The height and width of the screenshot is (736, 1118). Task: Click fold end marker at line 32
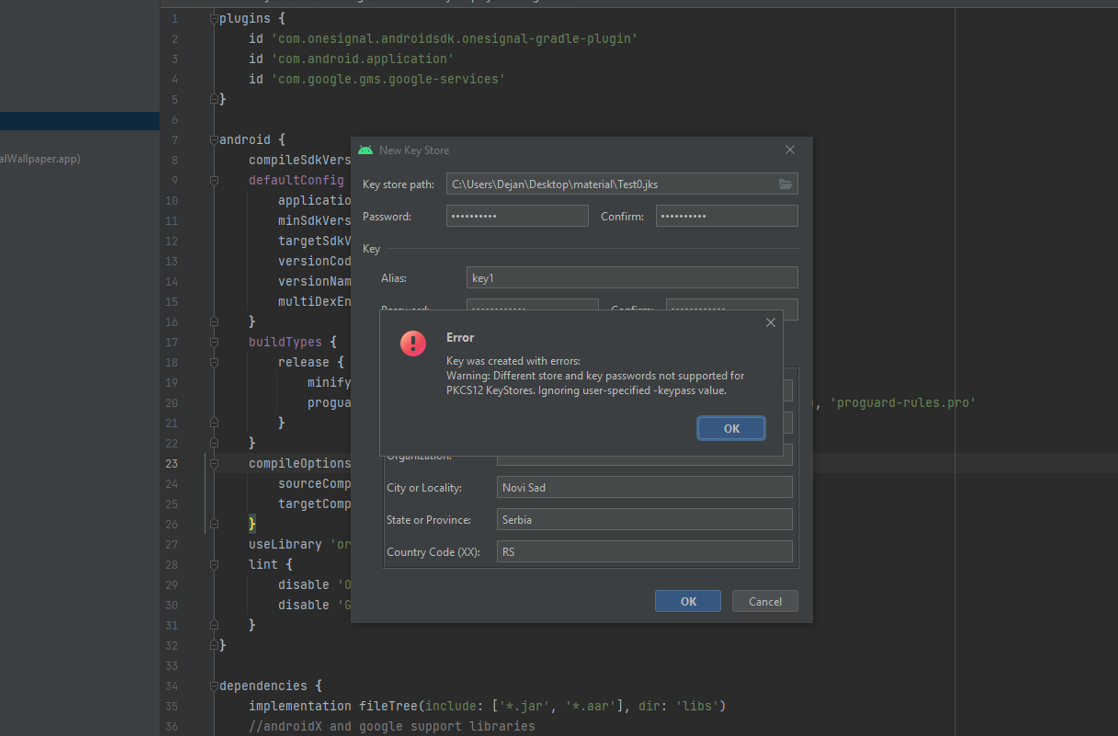[214, 645]
